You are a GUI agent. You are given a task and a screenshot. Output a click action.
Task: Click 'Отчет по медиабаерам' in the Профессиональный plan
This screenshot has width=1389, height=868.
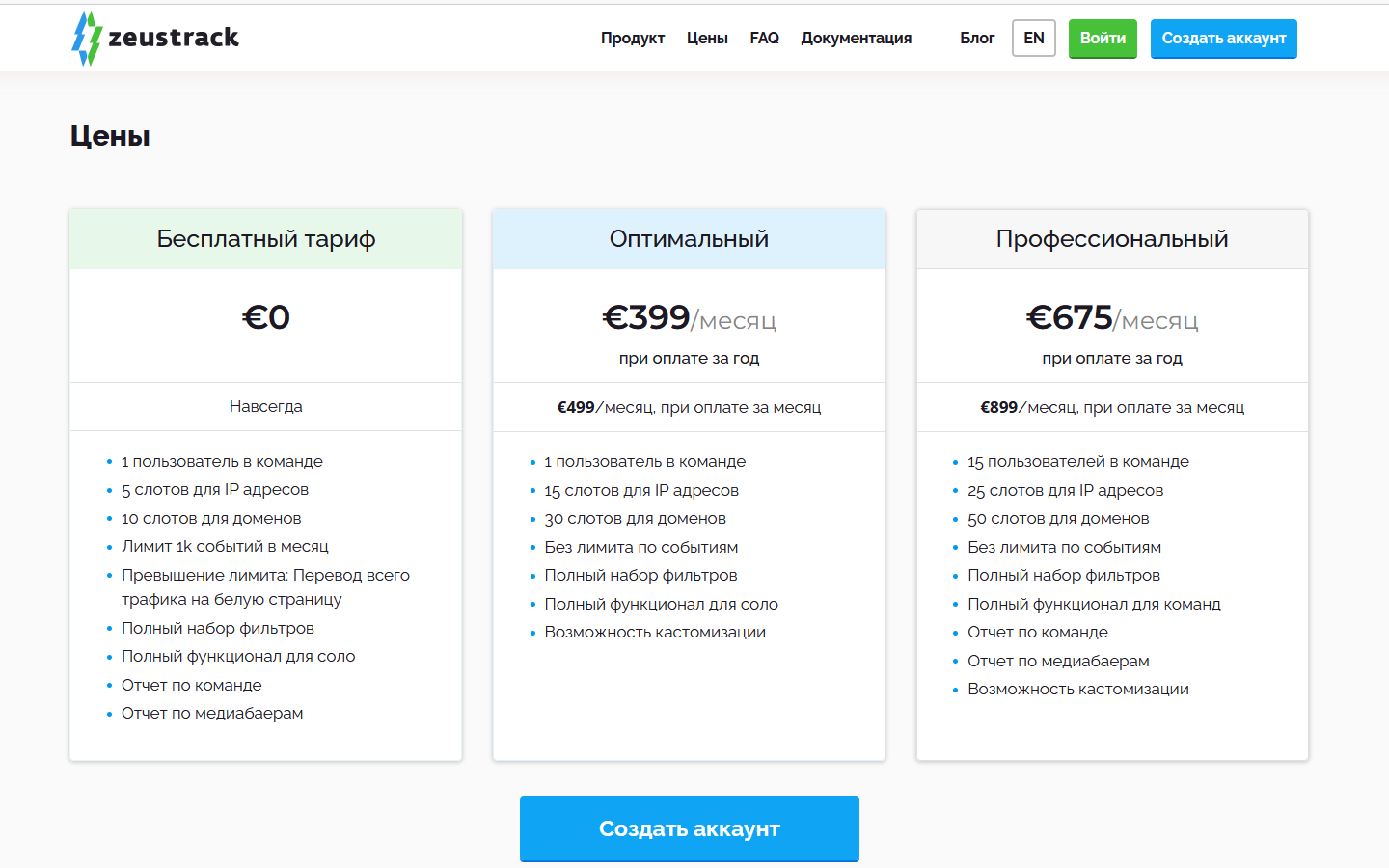pyautogui.click(x=1058, y=662)
